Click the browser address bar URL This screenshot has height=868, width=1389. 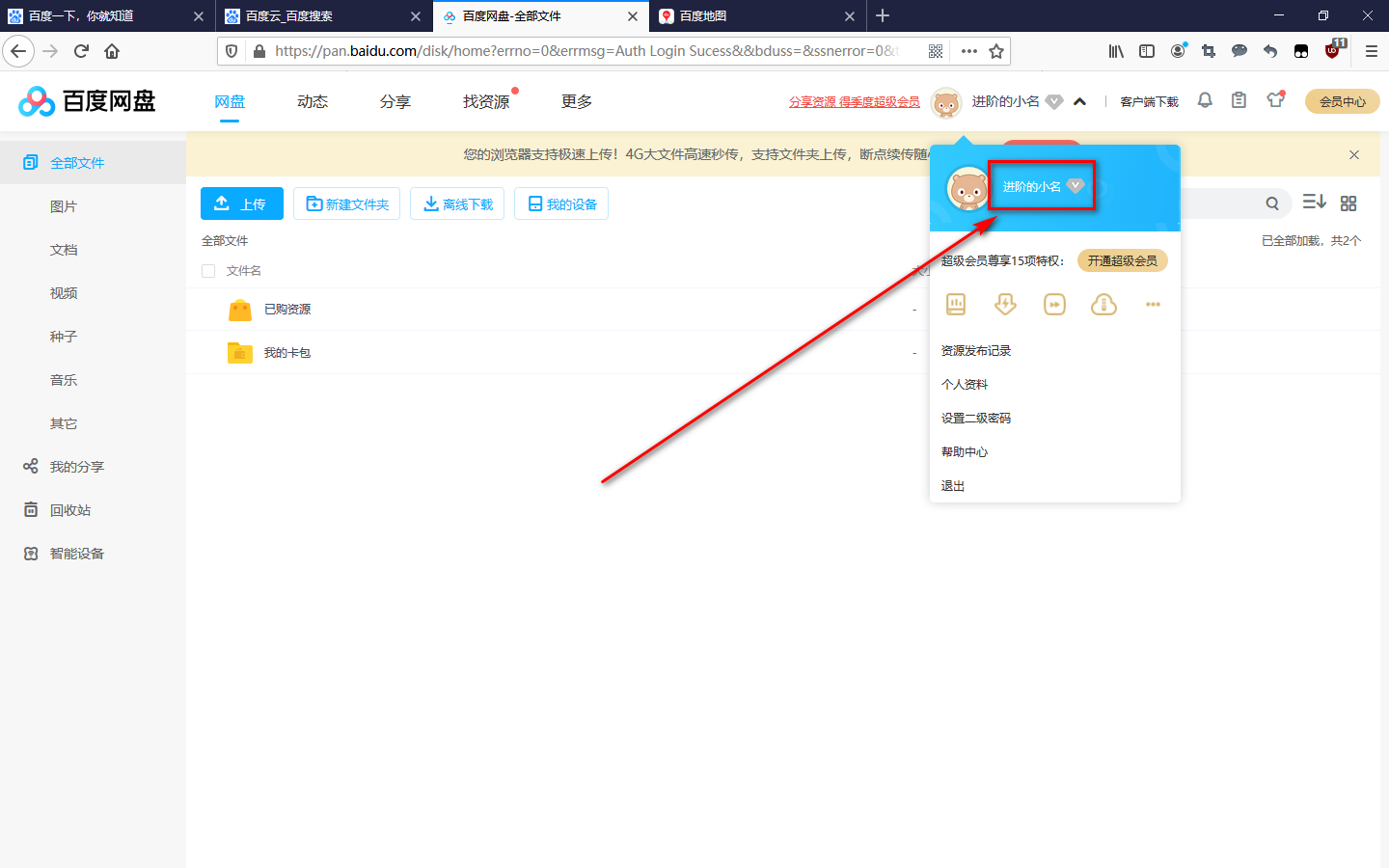[x=586, y=51]
